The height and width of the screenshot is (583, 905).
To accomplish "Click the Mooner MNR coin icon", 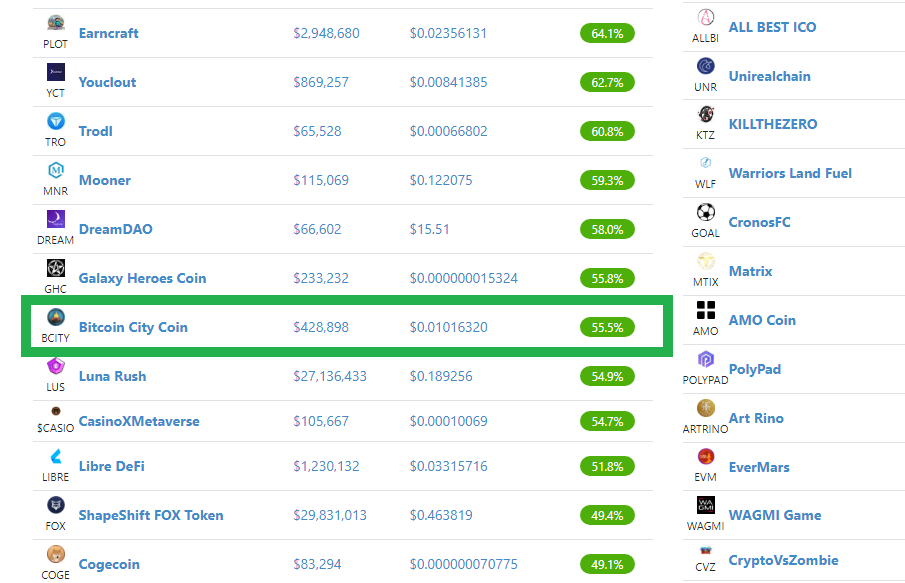I will tap(55, 170).
